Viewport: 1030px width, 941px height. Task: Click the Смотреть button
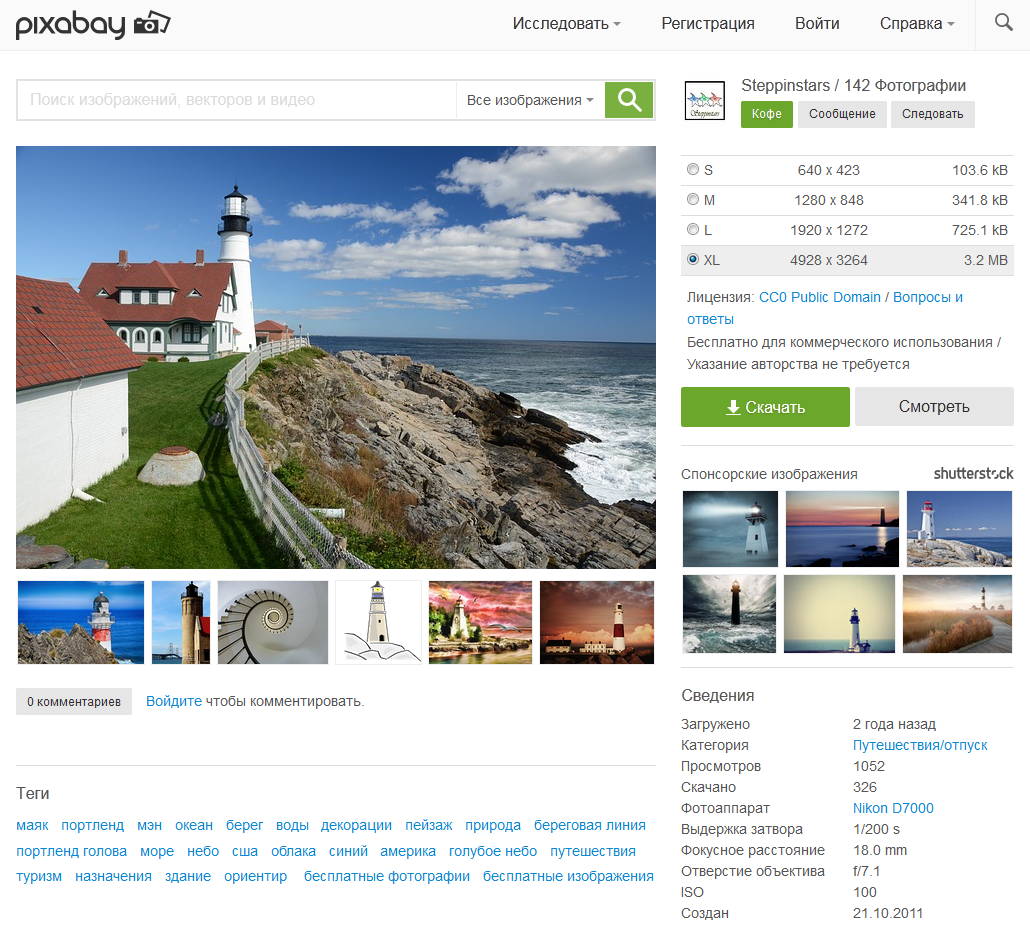934,407
